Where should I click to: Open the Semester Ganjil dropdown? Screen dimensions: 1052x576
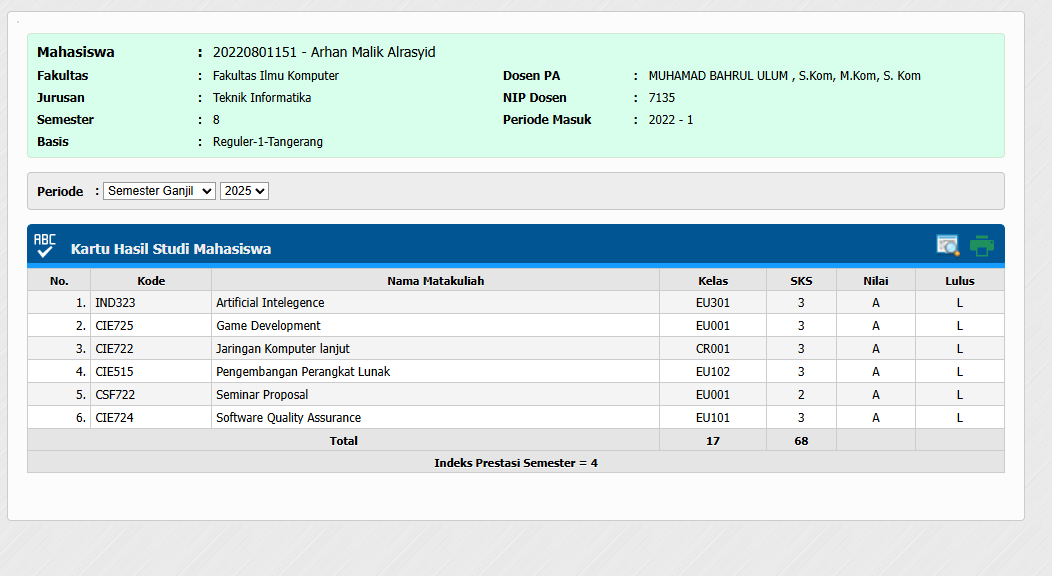(159, 191)
